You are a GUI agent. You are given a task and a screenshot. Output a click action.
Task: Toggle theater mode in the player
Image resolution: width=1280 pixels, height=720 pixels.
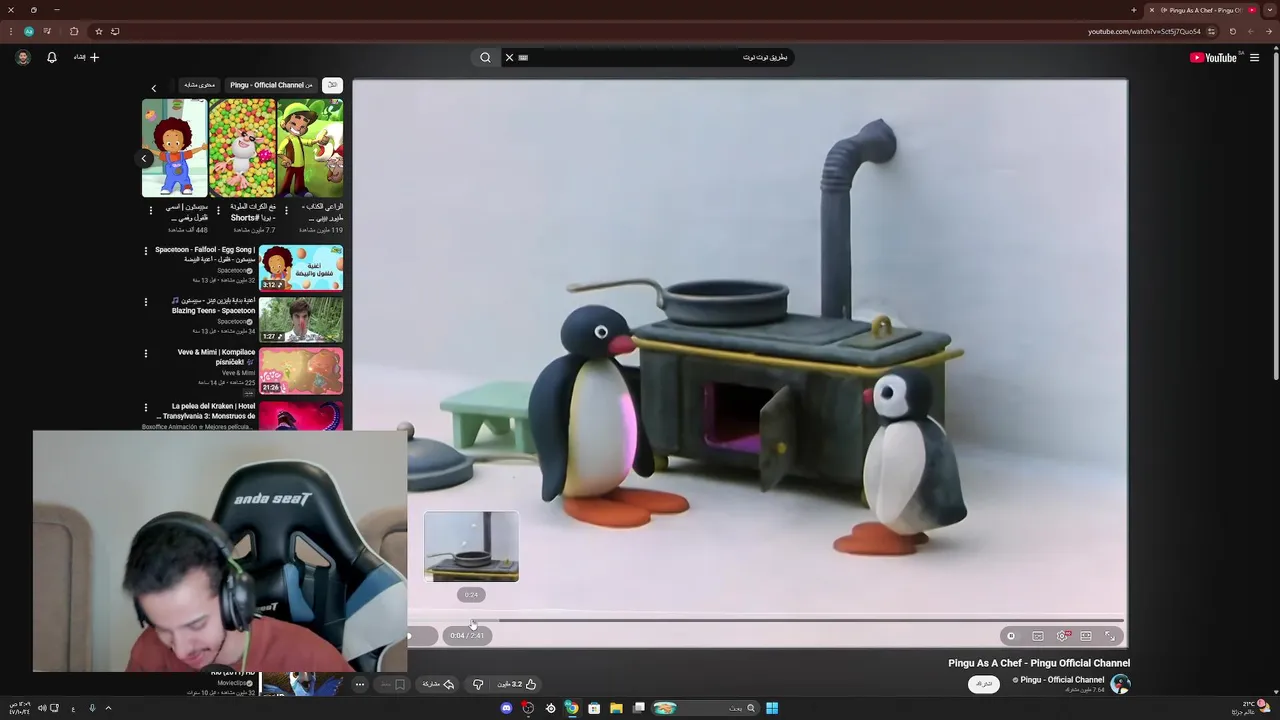click(x=1086, y=636)
